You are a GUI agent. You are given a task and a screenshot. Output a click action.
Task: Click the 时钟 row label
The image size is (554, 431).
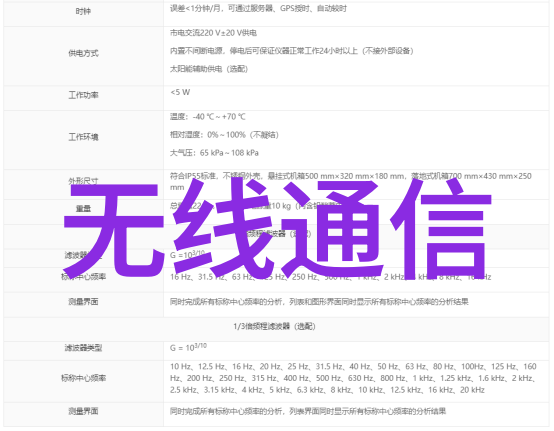click(83, 11)
